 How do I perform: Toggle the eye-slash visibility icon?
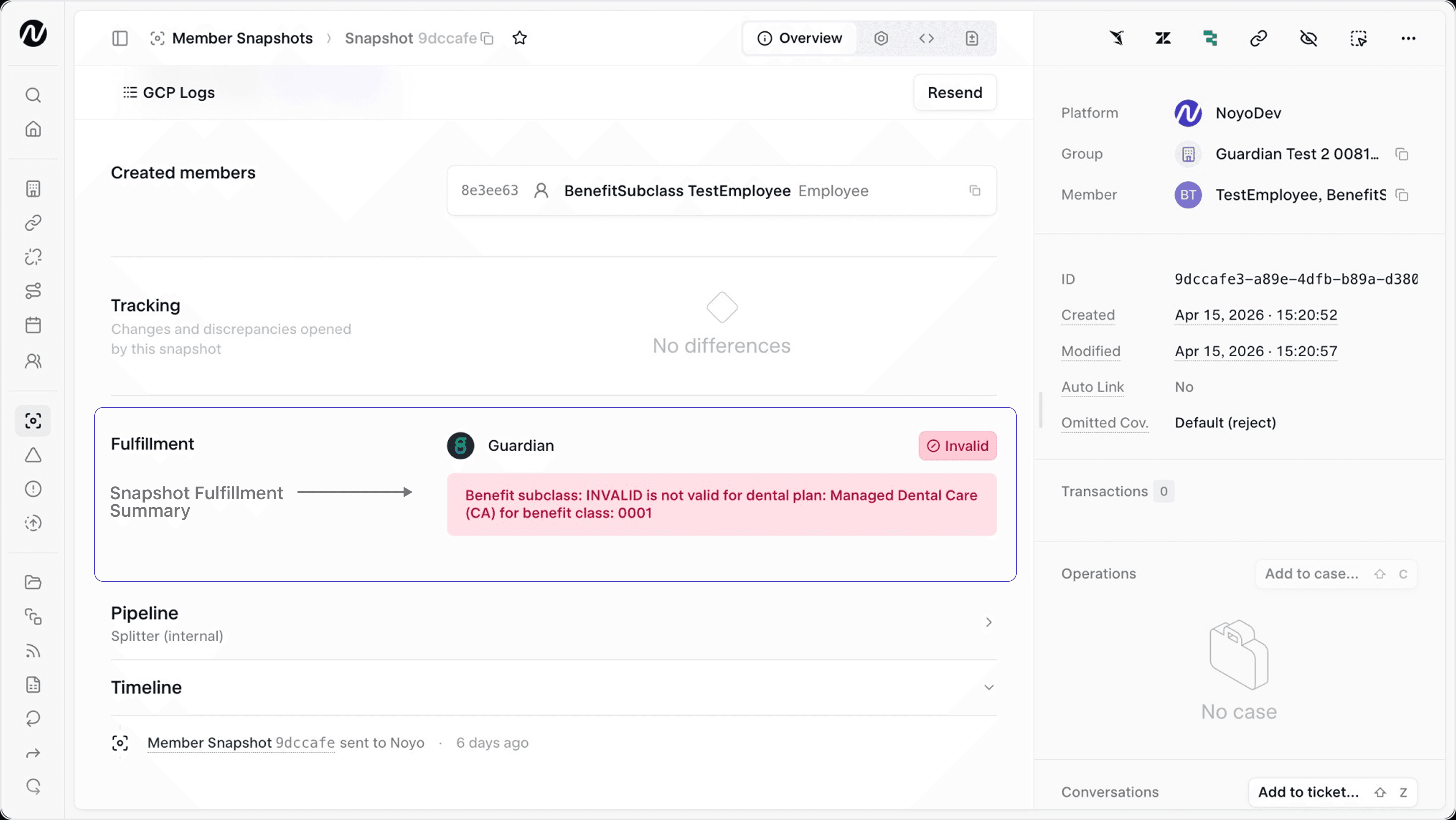[1308, 38]
